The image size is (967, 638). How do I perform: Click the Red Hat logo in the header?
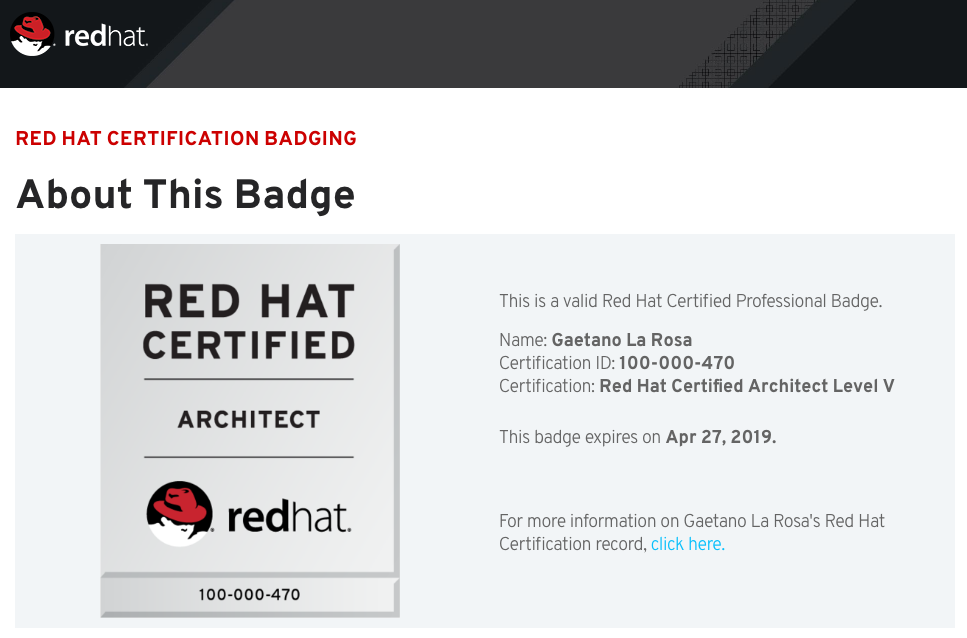(79, 35)
